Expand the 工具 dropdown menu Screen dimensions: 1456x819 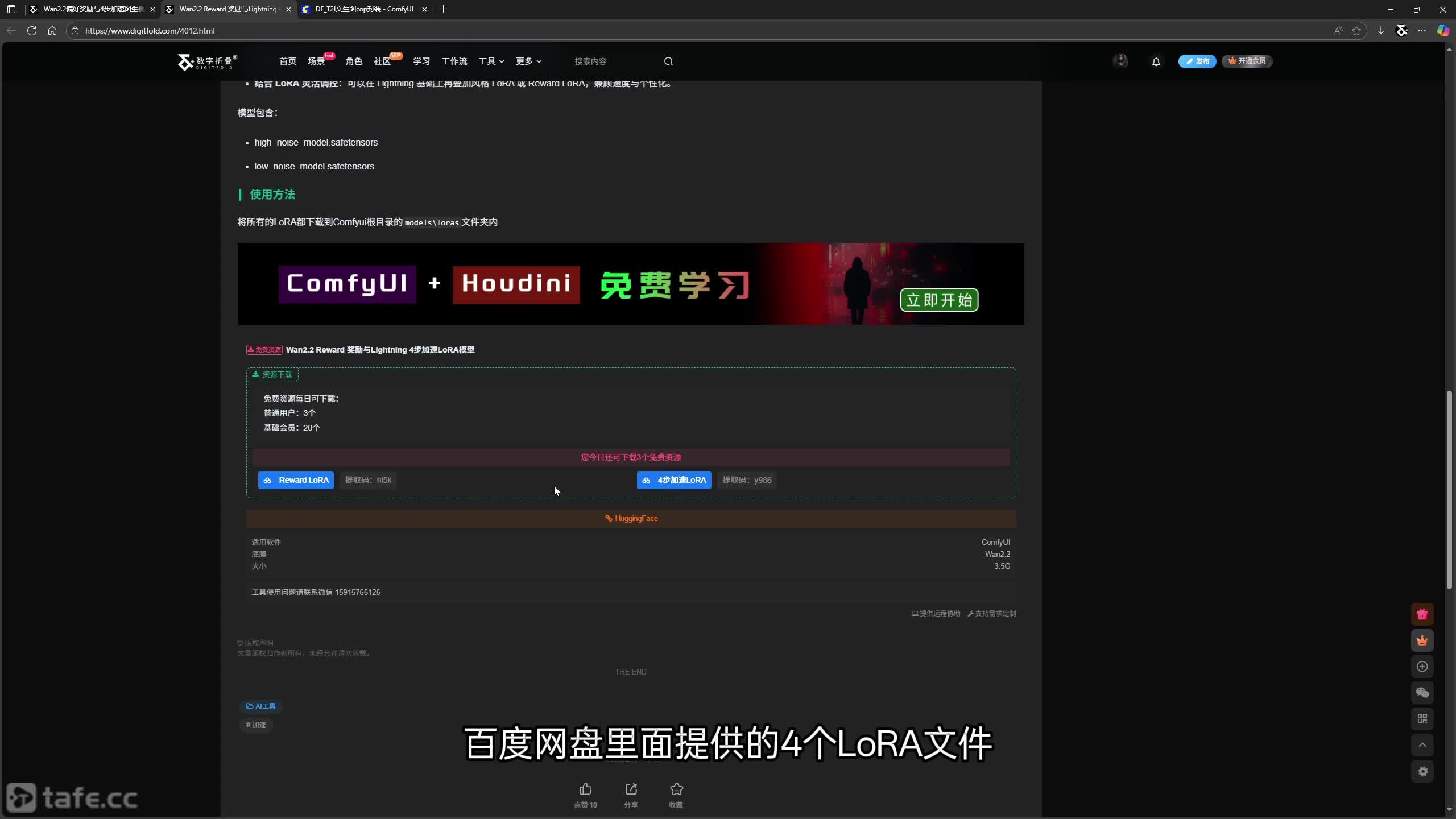[491, 61]
